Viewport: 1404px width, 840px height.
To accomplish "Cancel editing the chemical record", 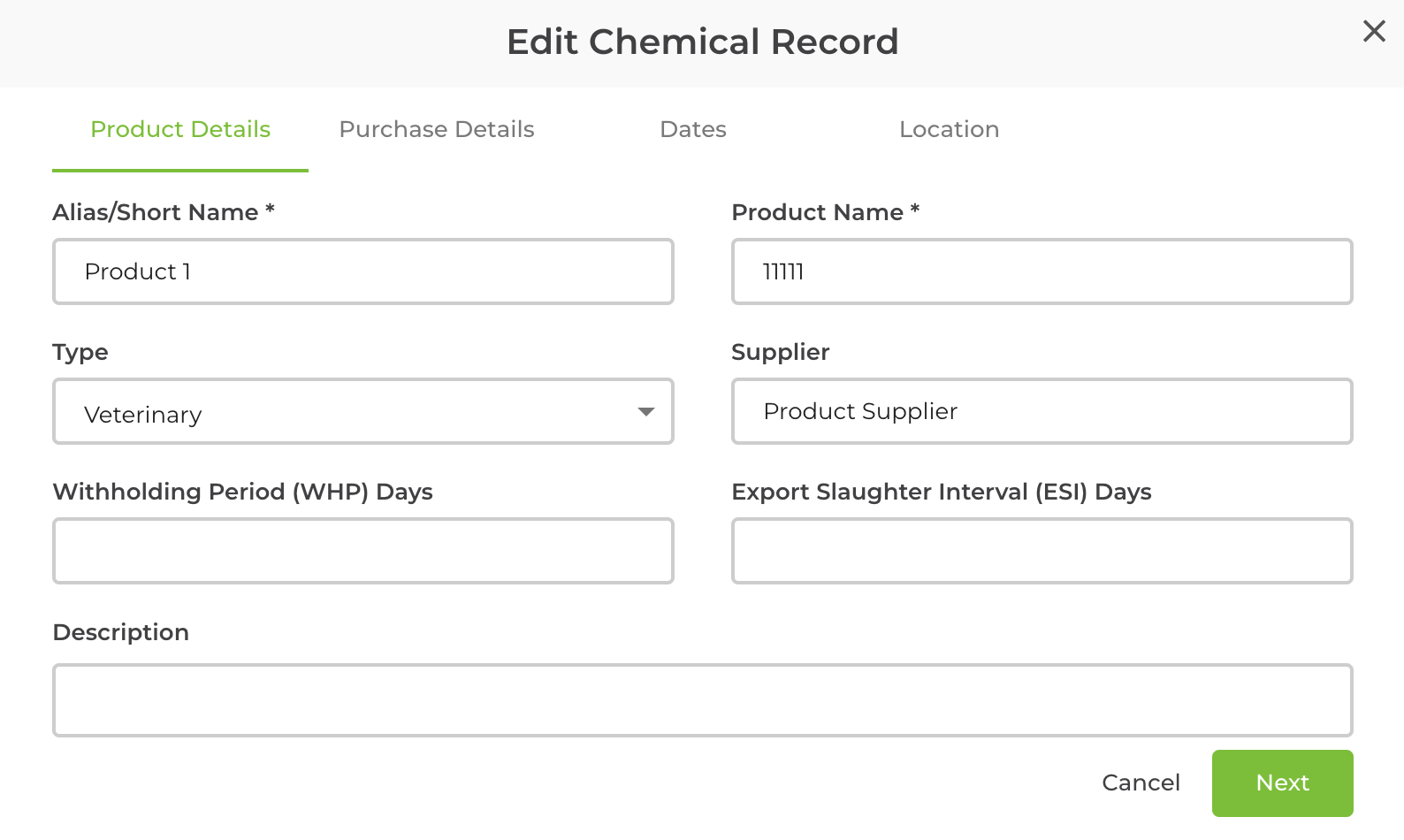I will click(1141, 783).
